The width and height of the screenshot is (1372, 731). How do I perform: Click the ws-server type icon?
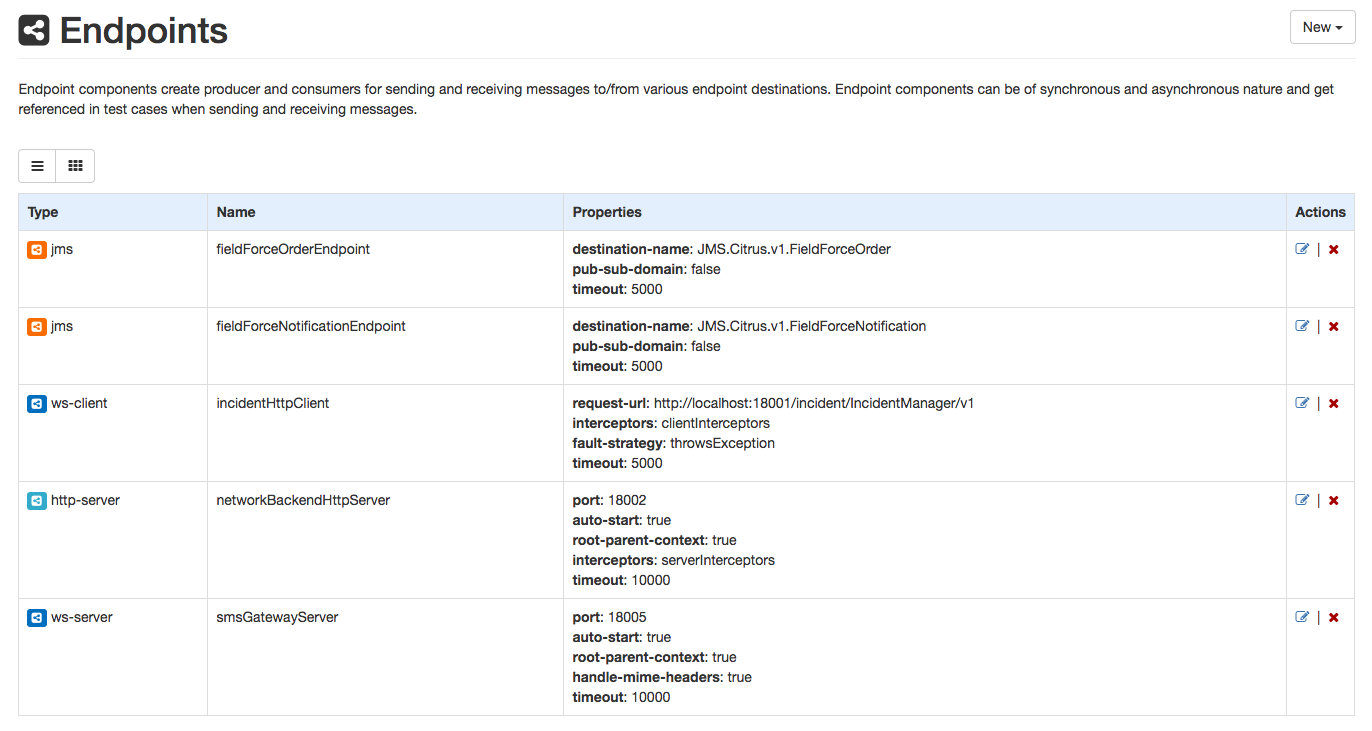click(36, 618)
